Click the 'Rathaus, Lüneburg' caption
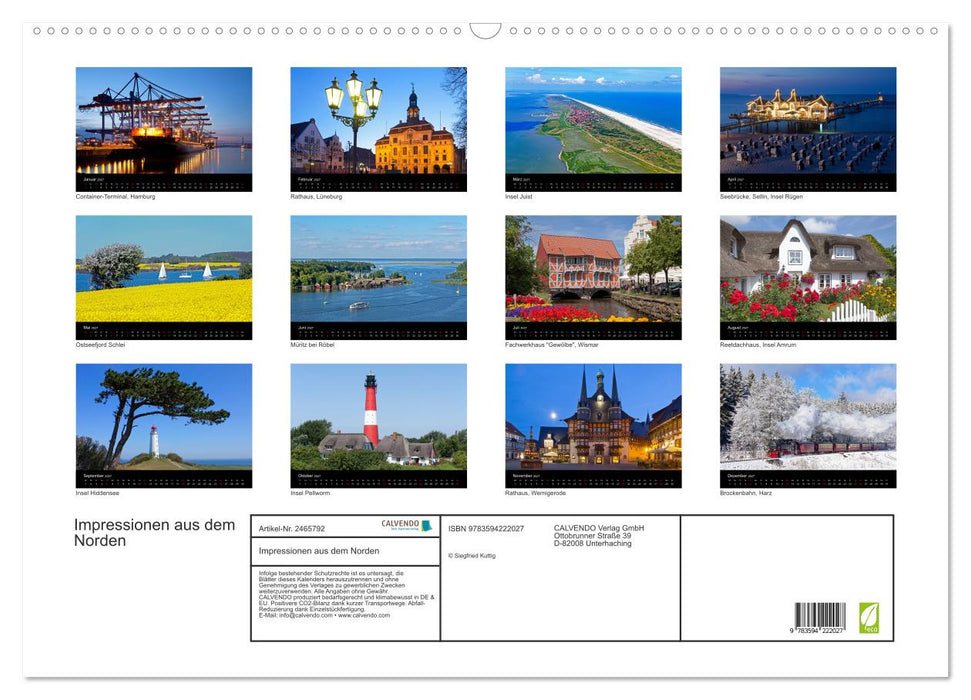The height and width of the screenshot is (700, 971). pos(316,196)
